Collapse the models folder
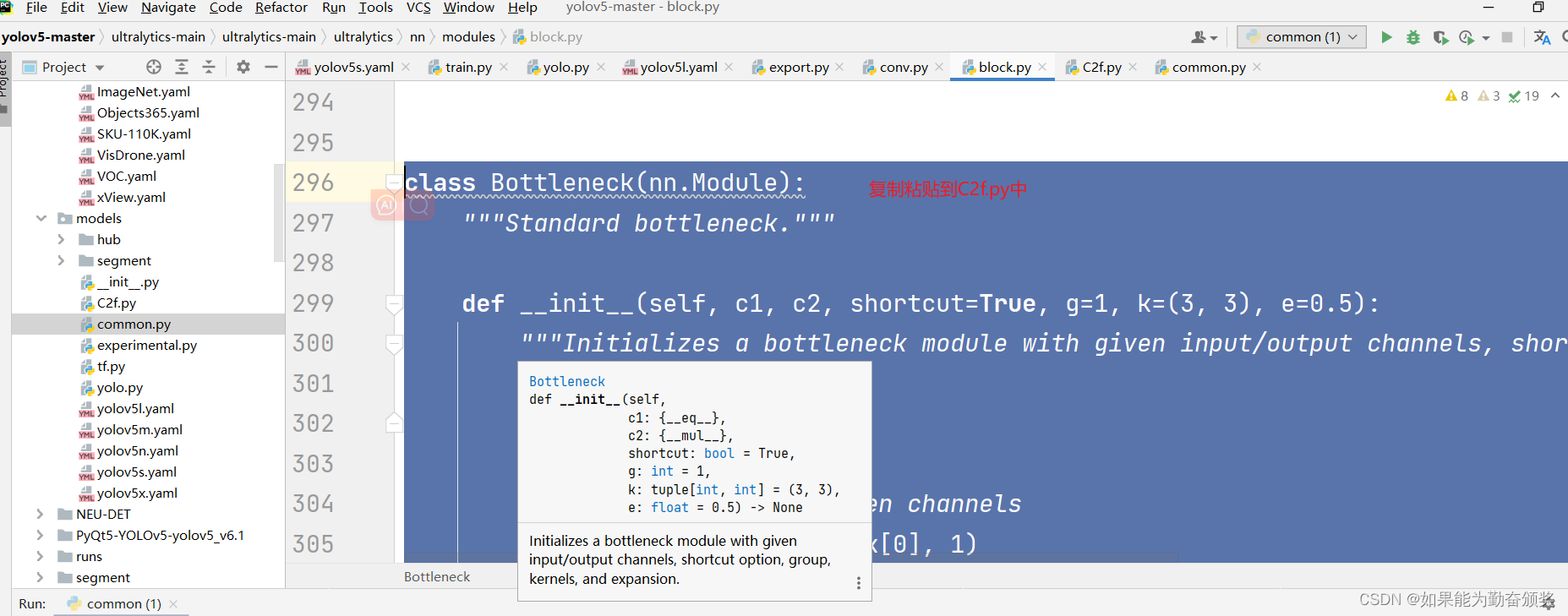The image size is (1568, 616). pos(41,218)
